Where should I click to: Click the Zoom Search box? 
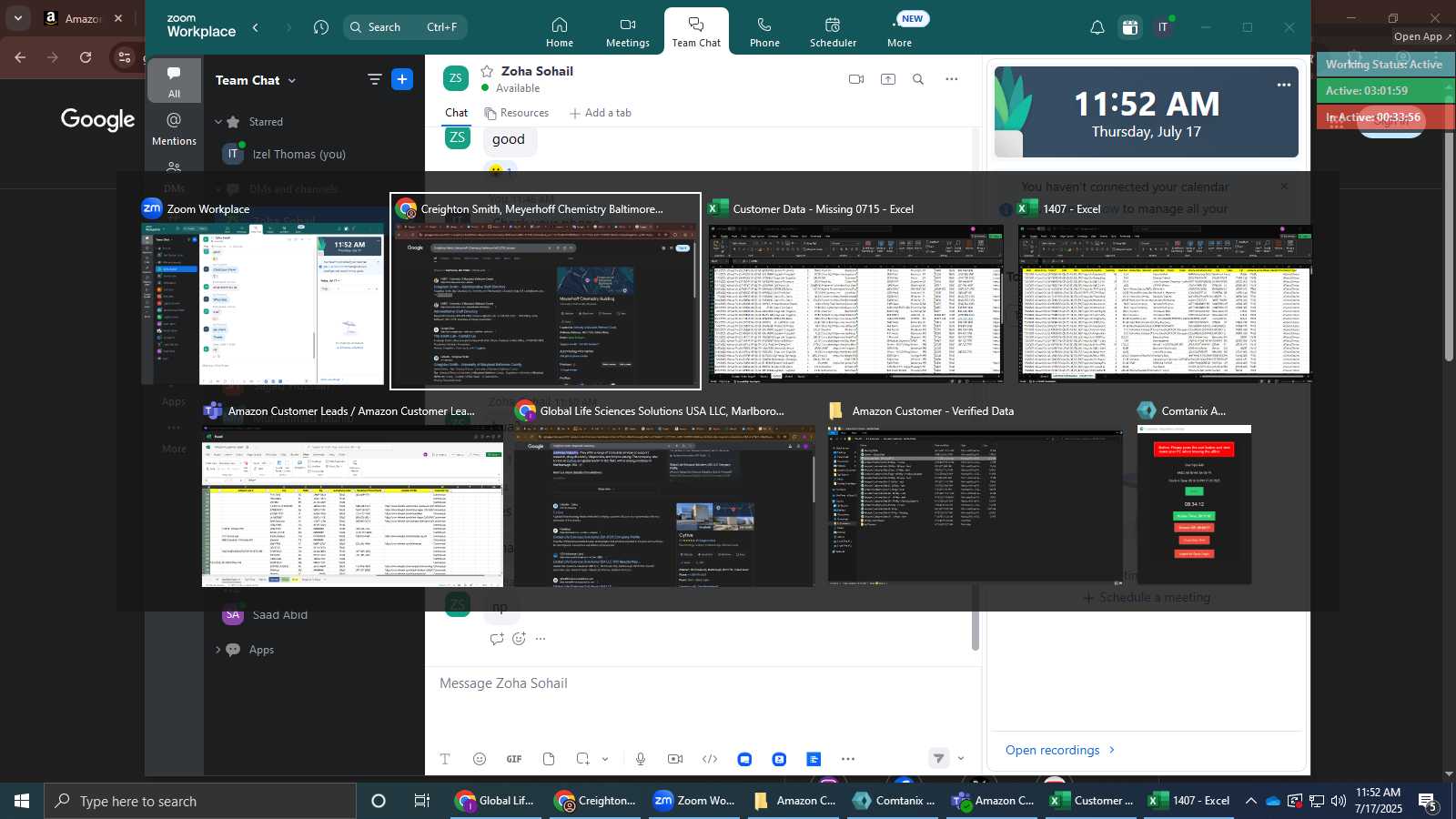click(405, 27)
